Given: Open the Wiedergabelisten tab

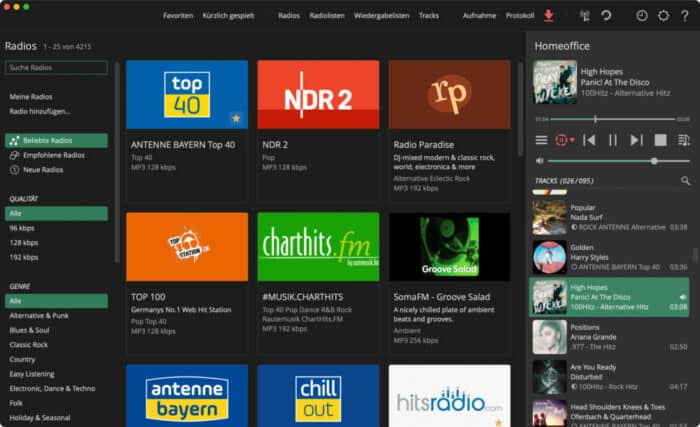Looking at the screenshot, I should pyautogui.click(x=381, y=16).
